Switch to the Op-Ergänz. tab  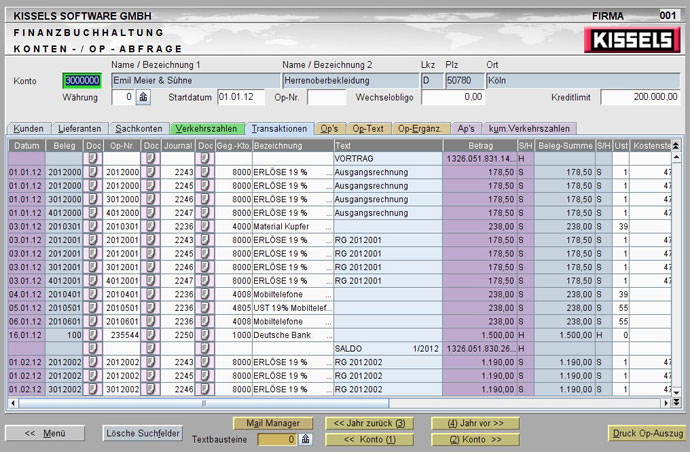[420, 129]
